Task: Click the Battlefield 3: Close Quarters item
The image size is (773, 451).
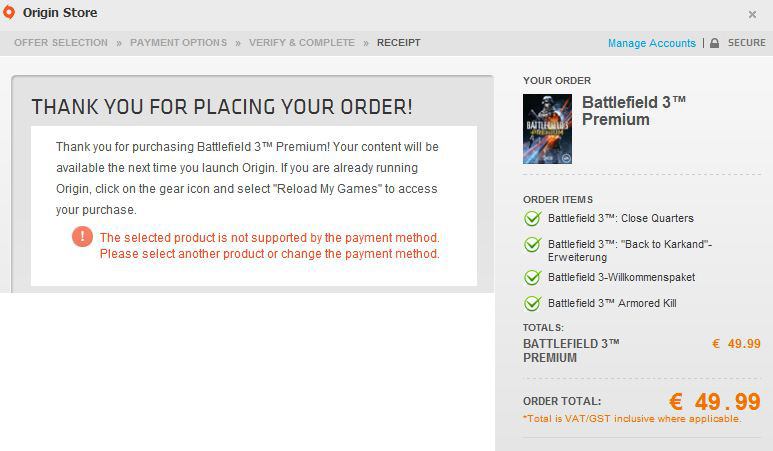Action: tap(621, 218)
